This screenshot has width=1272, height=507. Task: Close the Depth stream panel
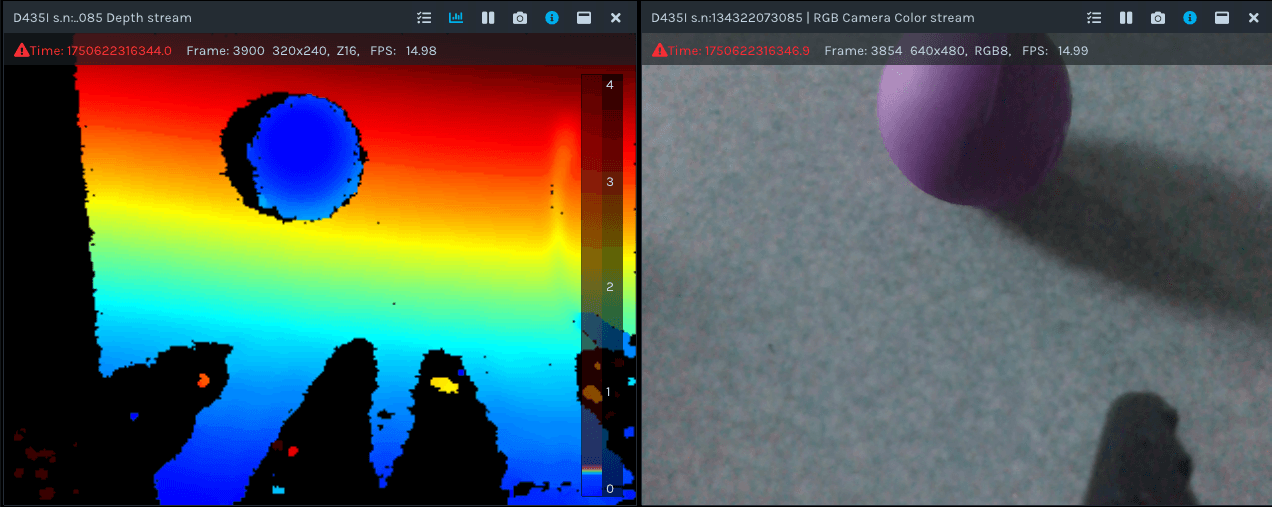(616, 18)
